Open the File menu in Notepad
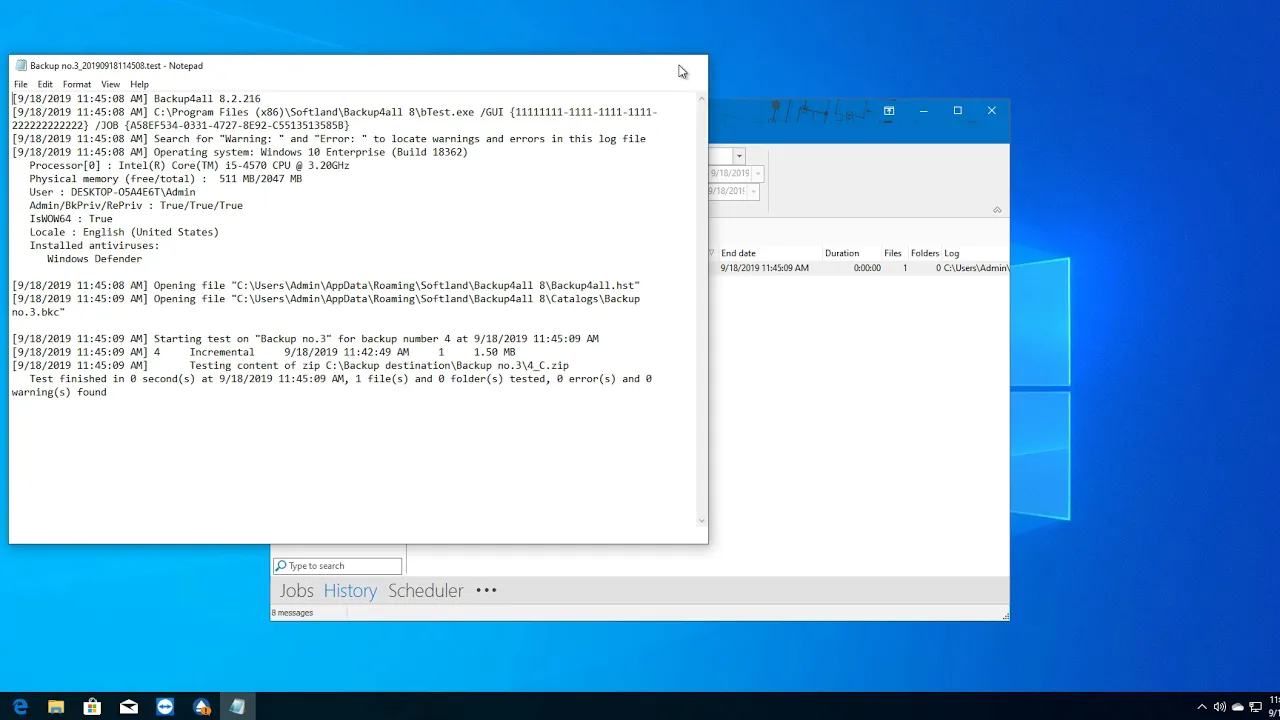 (20, 84)
